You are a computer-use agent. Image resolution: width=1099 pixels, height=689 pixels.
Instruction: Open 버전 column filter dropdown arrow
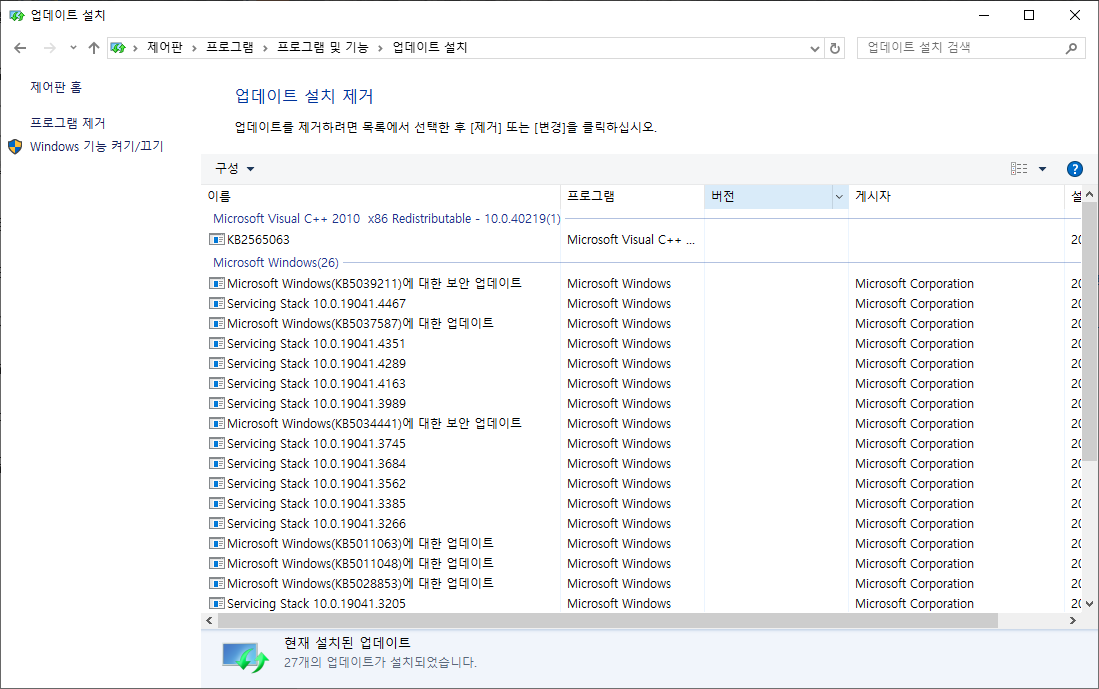tap(839, 197)
